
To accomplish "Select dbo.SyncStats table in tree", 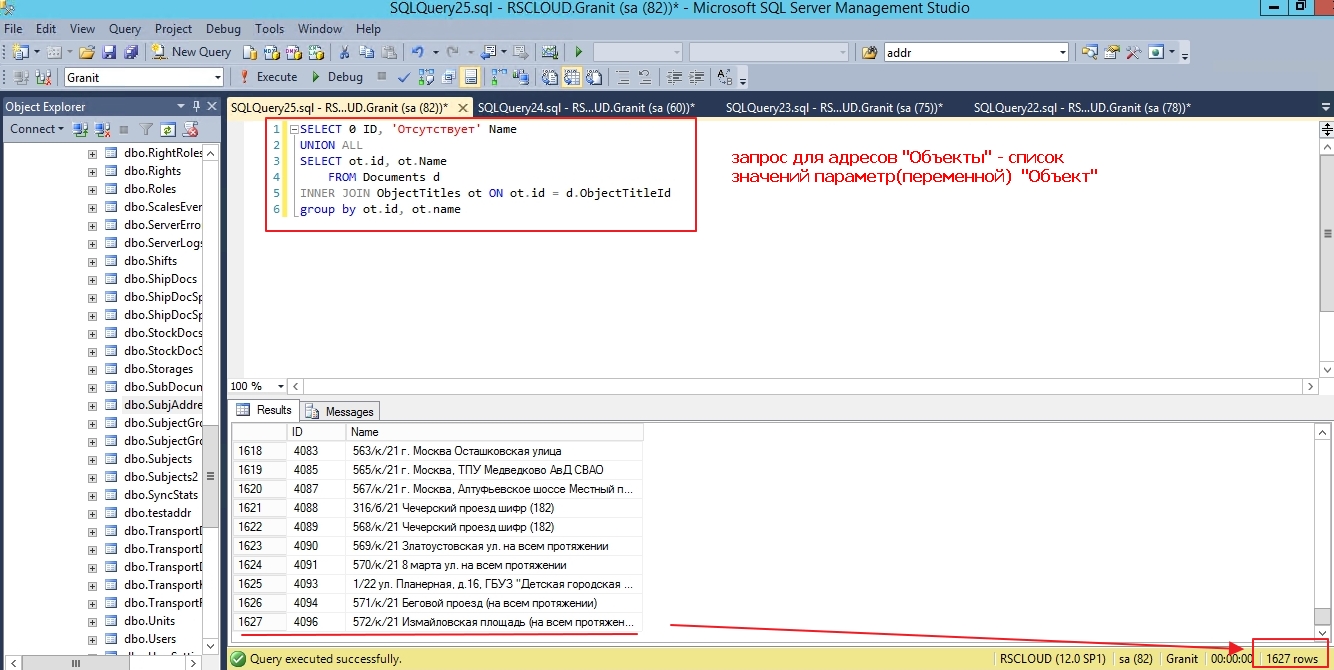I will point(160,495).
